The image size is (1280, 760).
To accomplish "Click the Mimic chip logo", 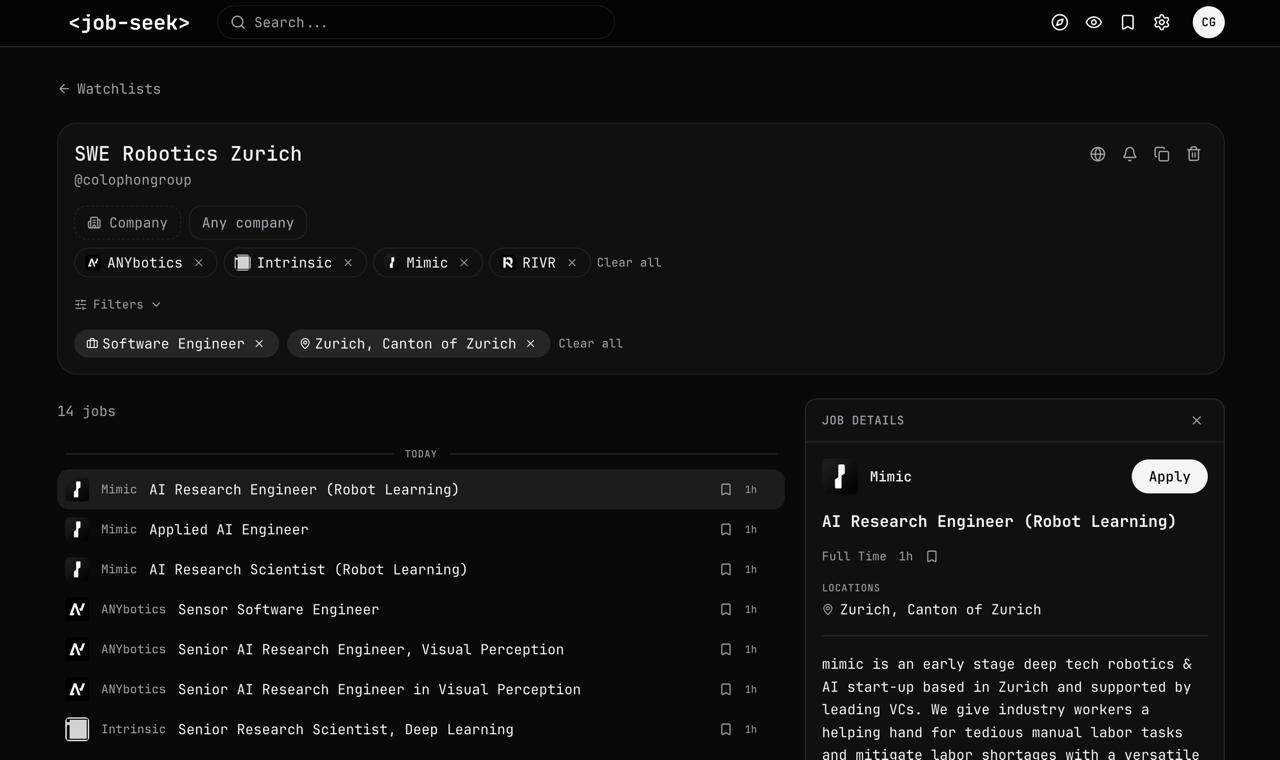I will pos(392,263).
